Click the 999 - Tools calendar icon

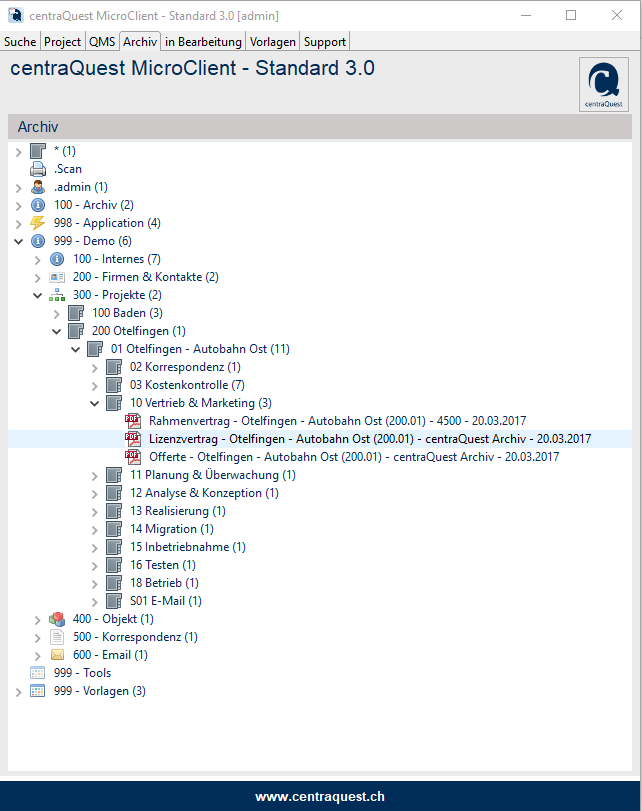pos(38,673)
